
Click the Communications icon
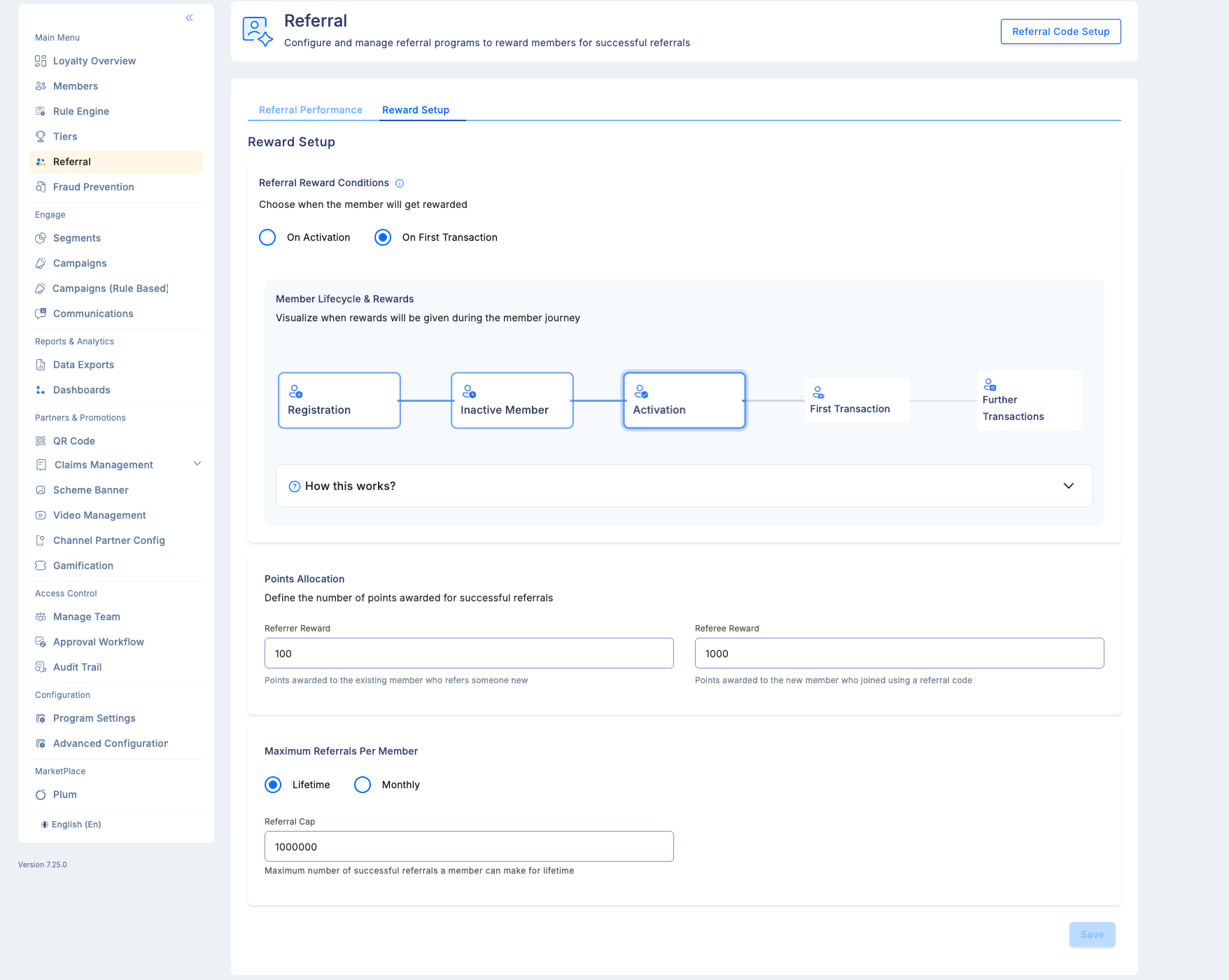pyautogui.click(x=41, y=314)
